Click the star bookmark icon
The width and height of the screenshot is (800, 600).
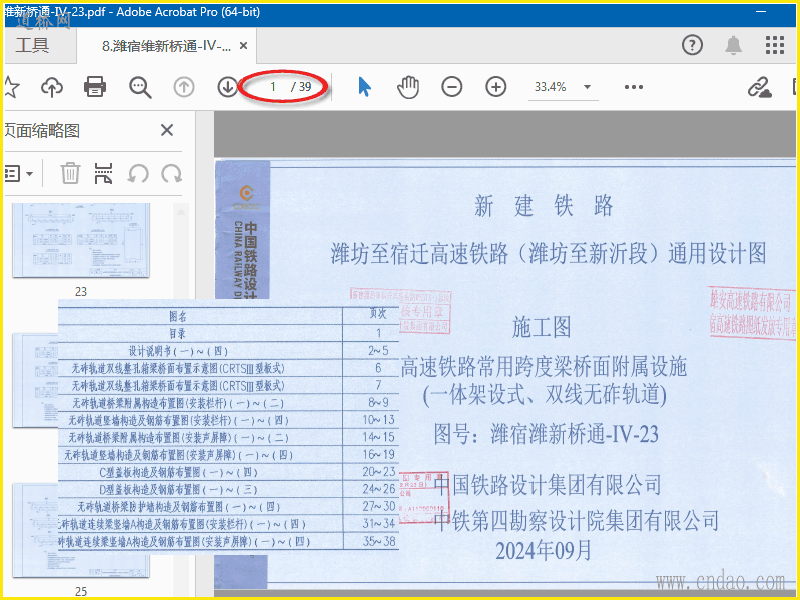(x=11, y=87)
